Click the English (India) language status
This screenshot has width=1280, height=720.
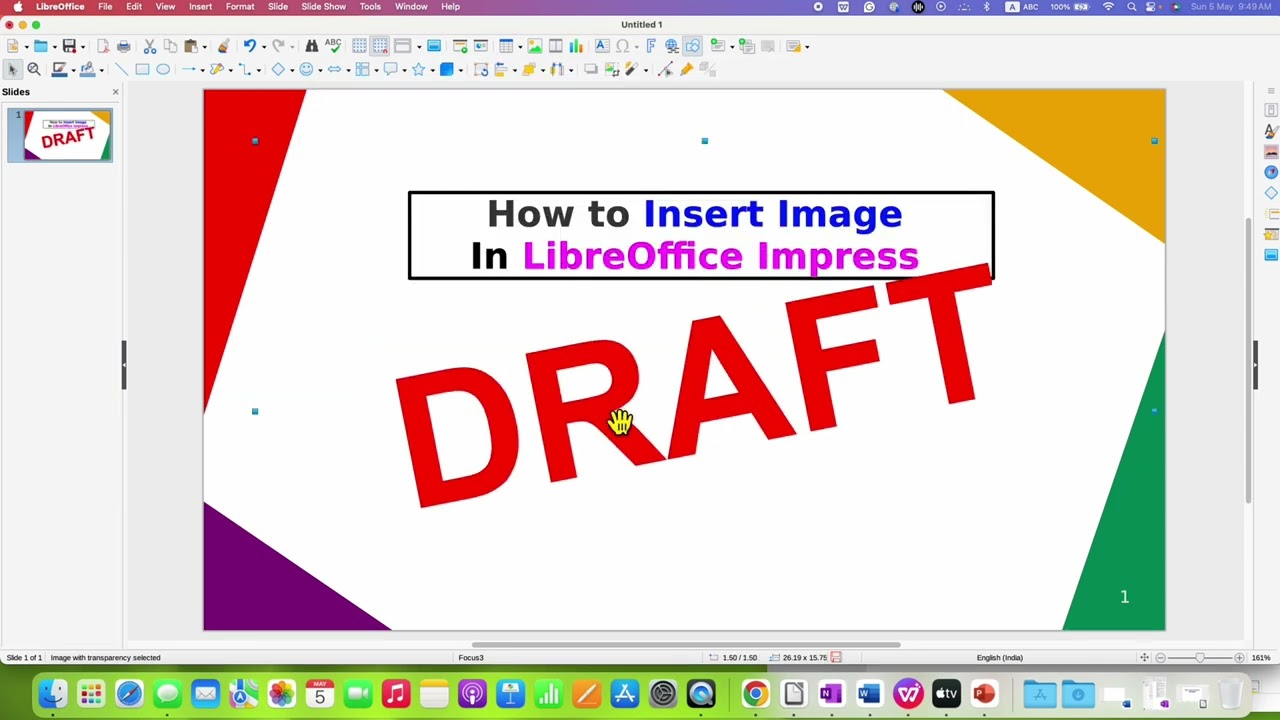tap(999, 657)
